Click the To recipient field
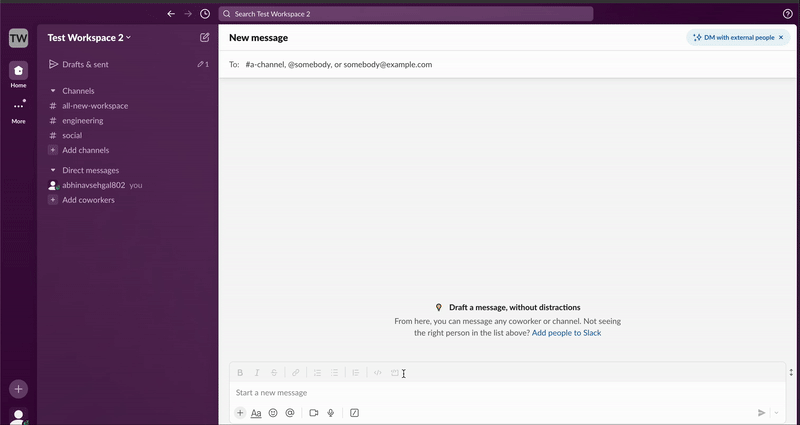Image resolution: width=800 pixels, height=425 pixels. pos(509,64)
